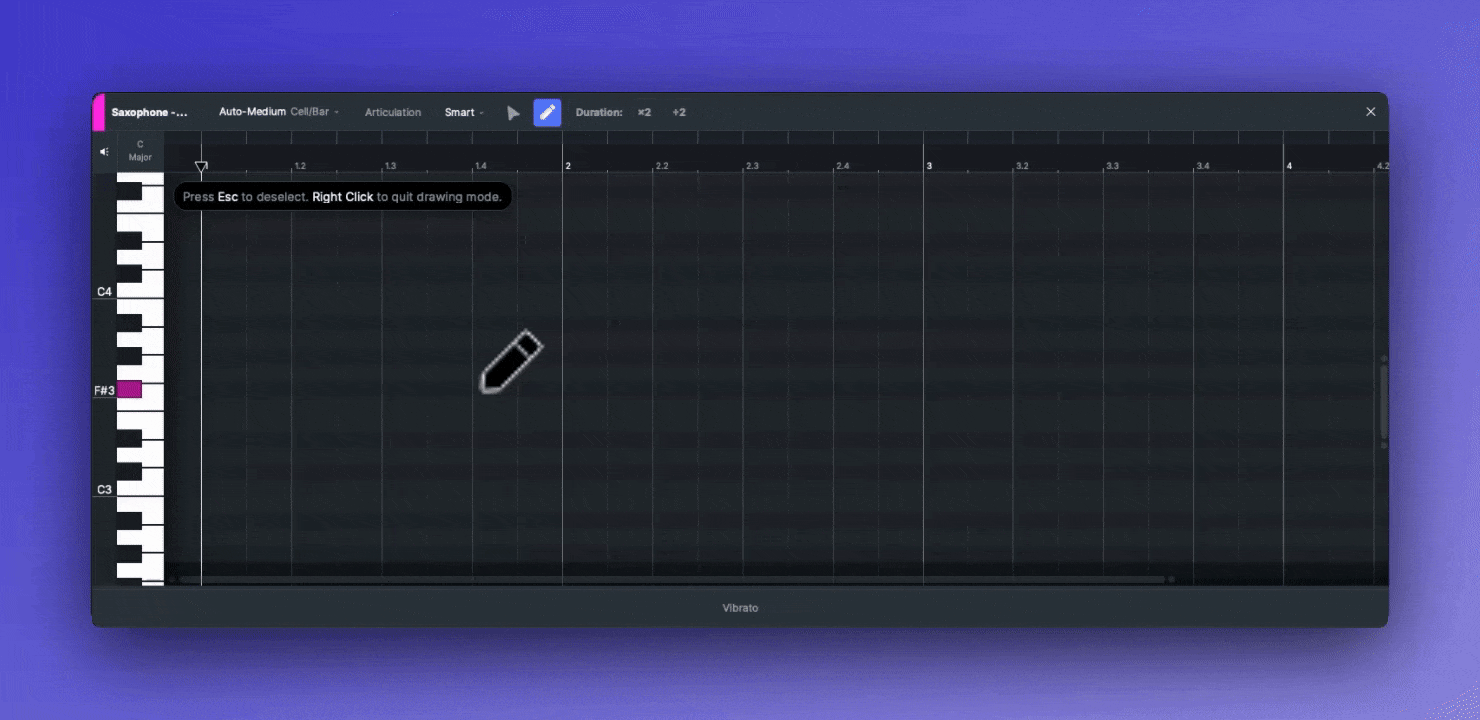Select the pointer selection tool

point(513,113)
